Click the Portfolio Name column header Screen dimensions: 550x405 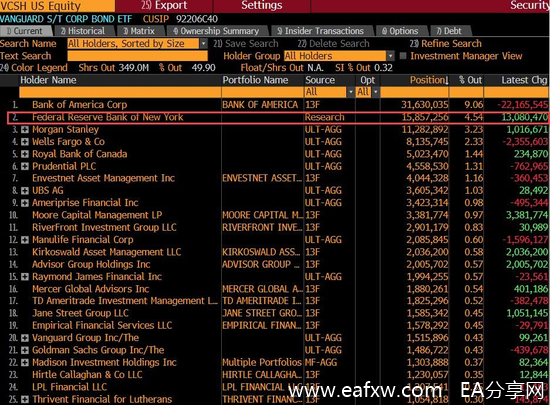255,80
